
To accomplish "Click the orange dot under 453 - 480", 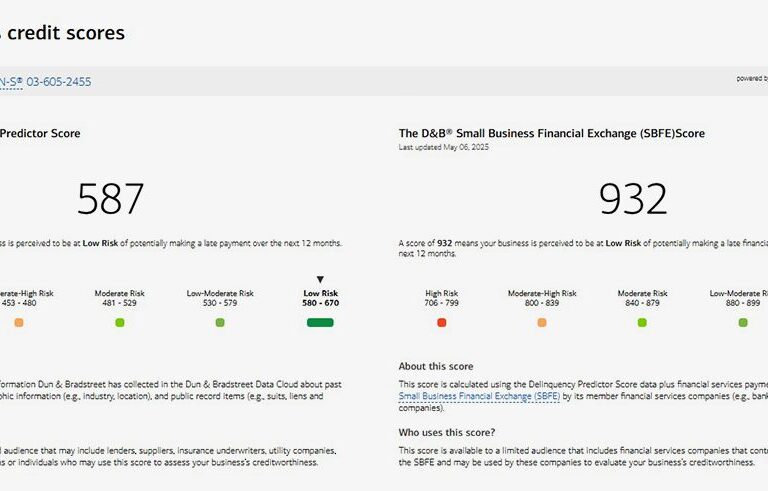I will tap(18, 322).
